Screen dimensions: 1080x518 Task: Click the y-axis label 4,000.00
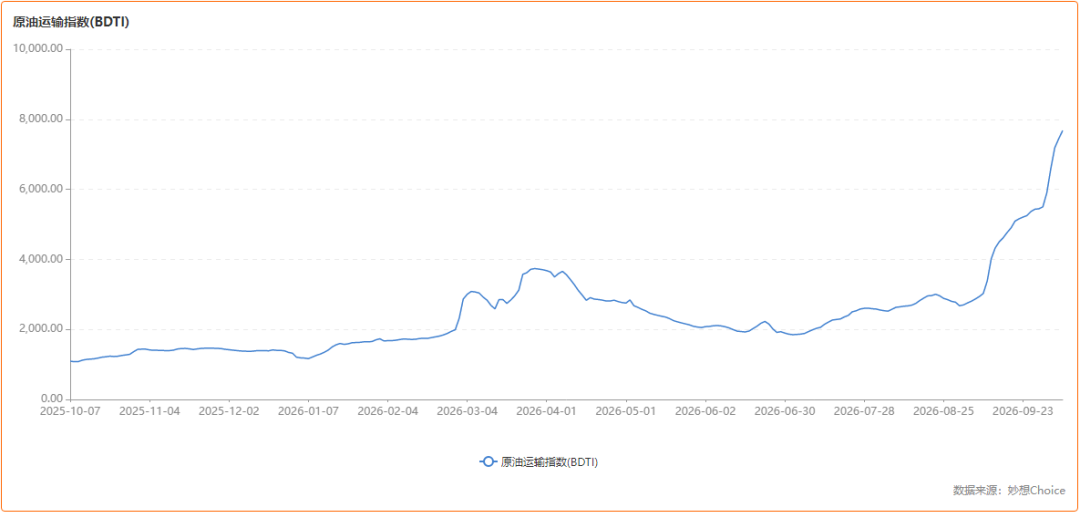pyautogui.click(x=42, y=259)
